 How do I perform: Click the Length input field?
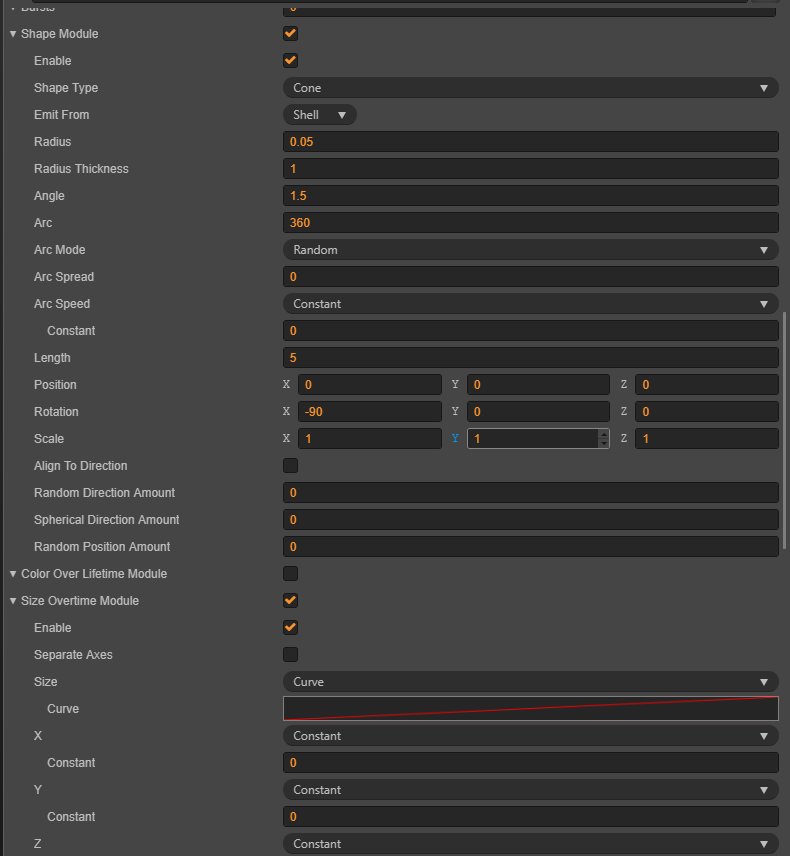[x=530, y=358]
